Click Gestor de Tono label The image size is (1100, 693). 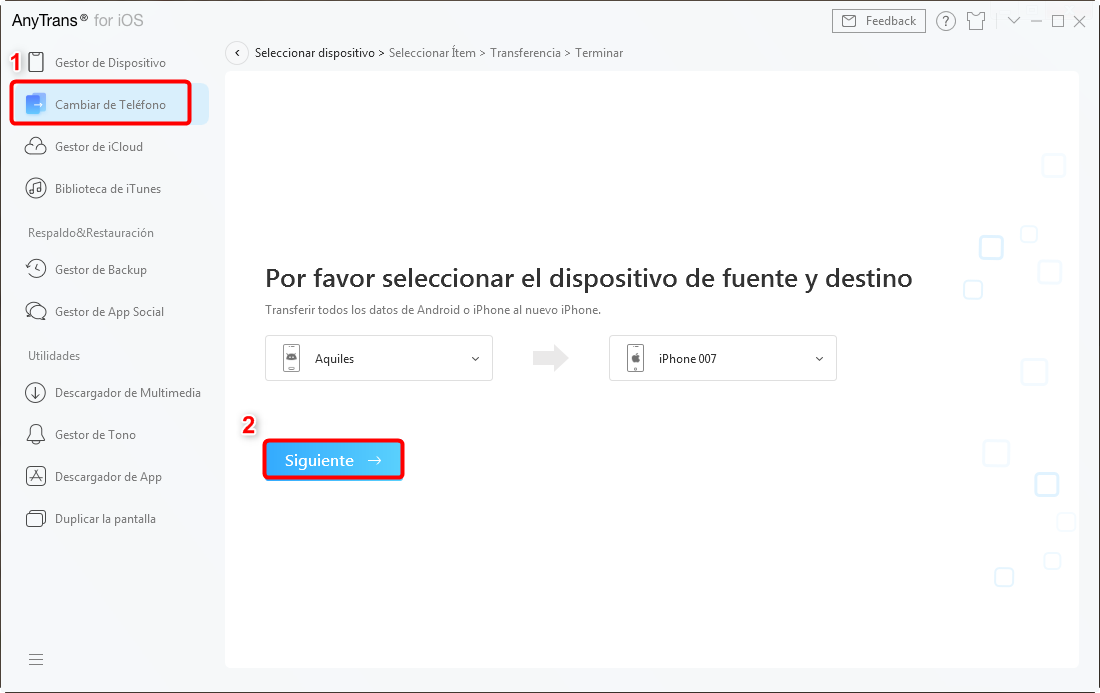click(x=95, y=435)
